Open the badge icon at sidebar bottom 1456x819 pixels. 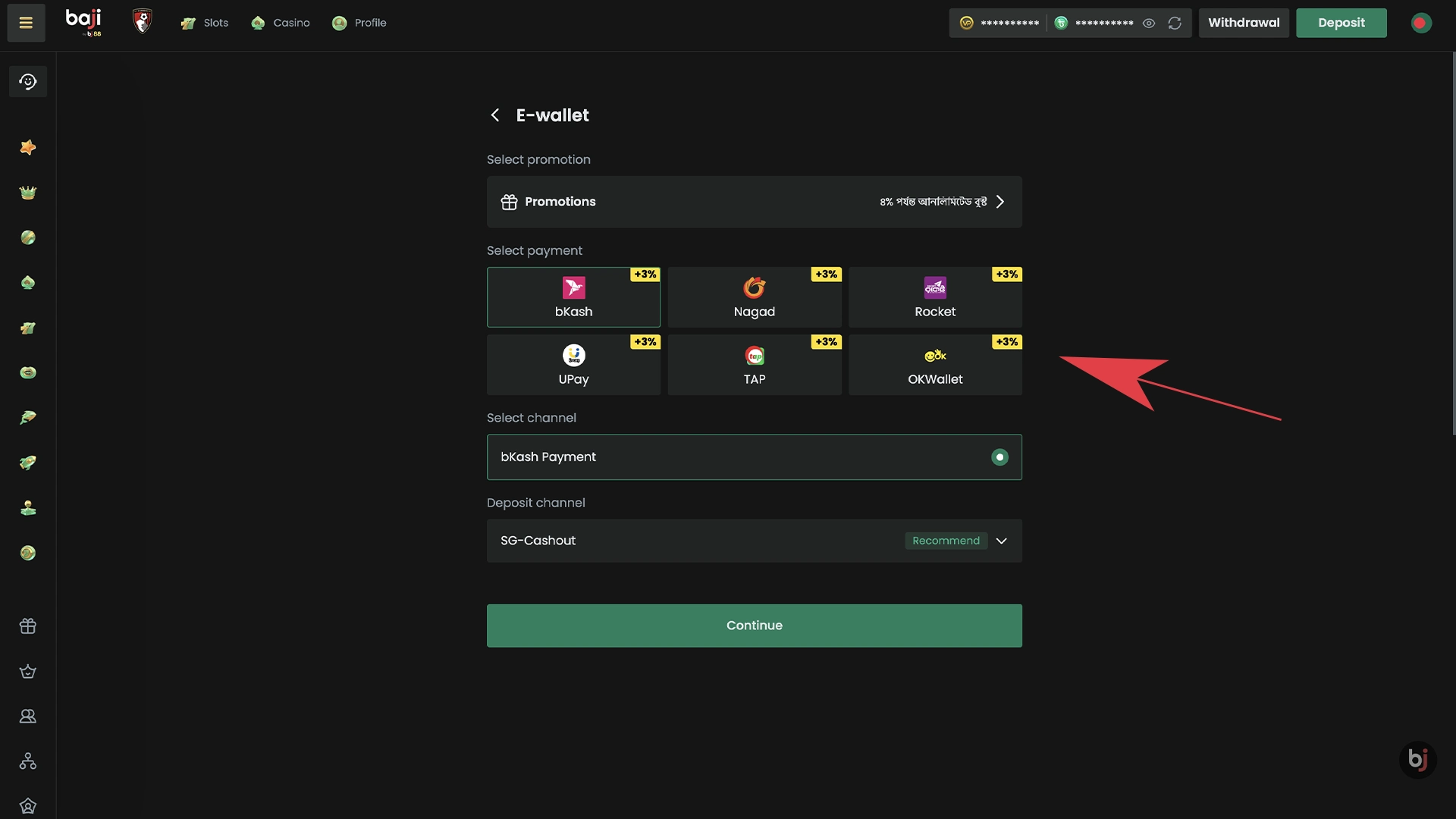[x=28, y=805]
